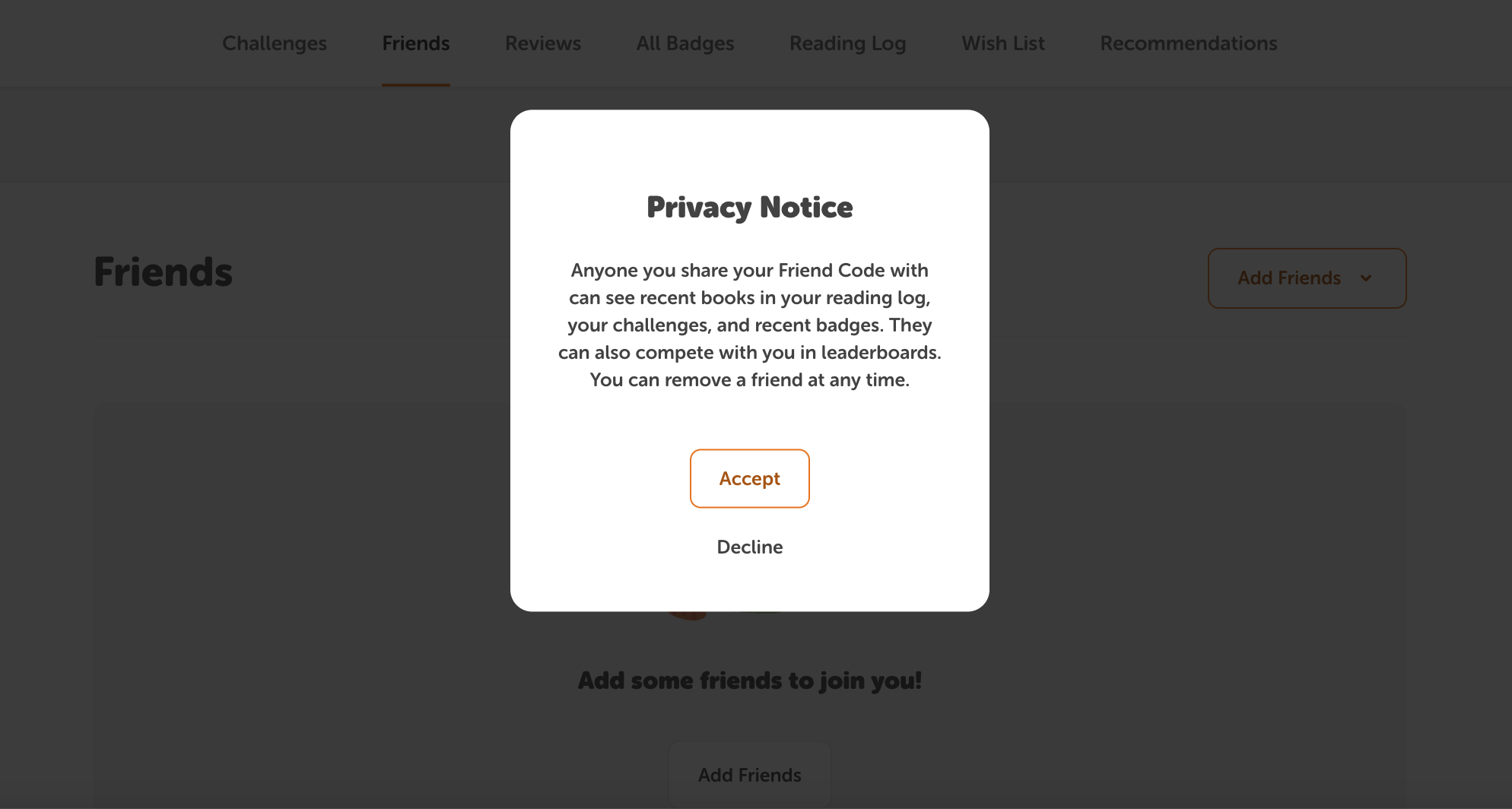1512x809 pixels.
Task: Click the dimmed backdrop below the tab bar
Action: point(255,135)
